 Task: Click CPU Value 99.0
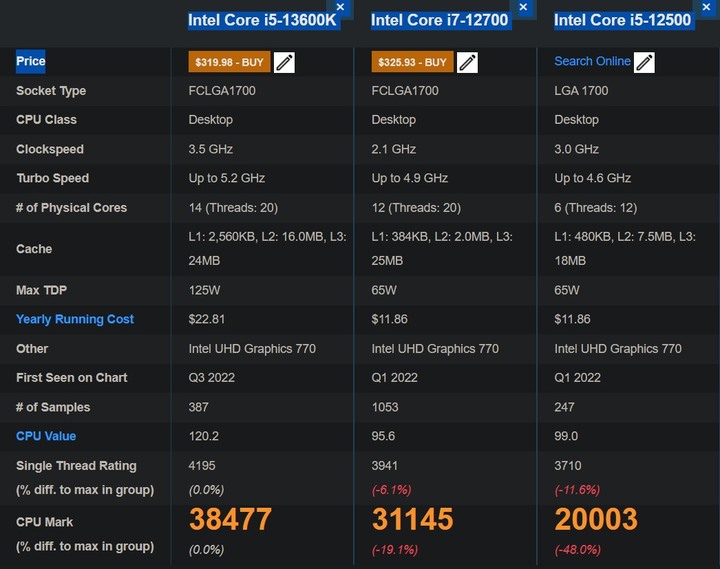coord(566,436)
